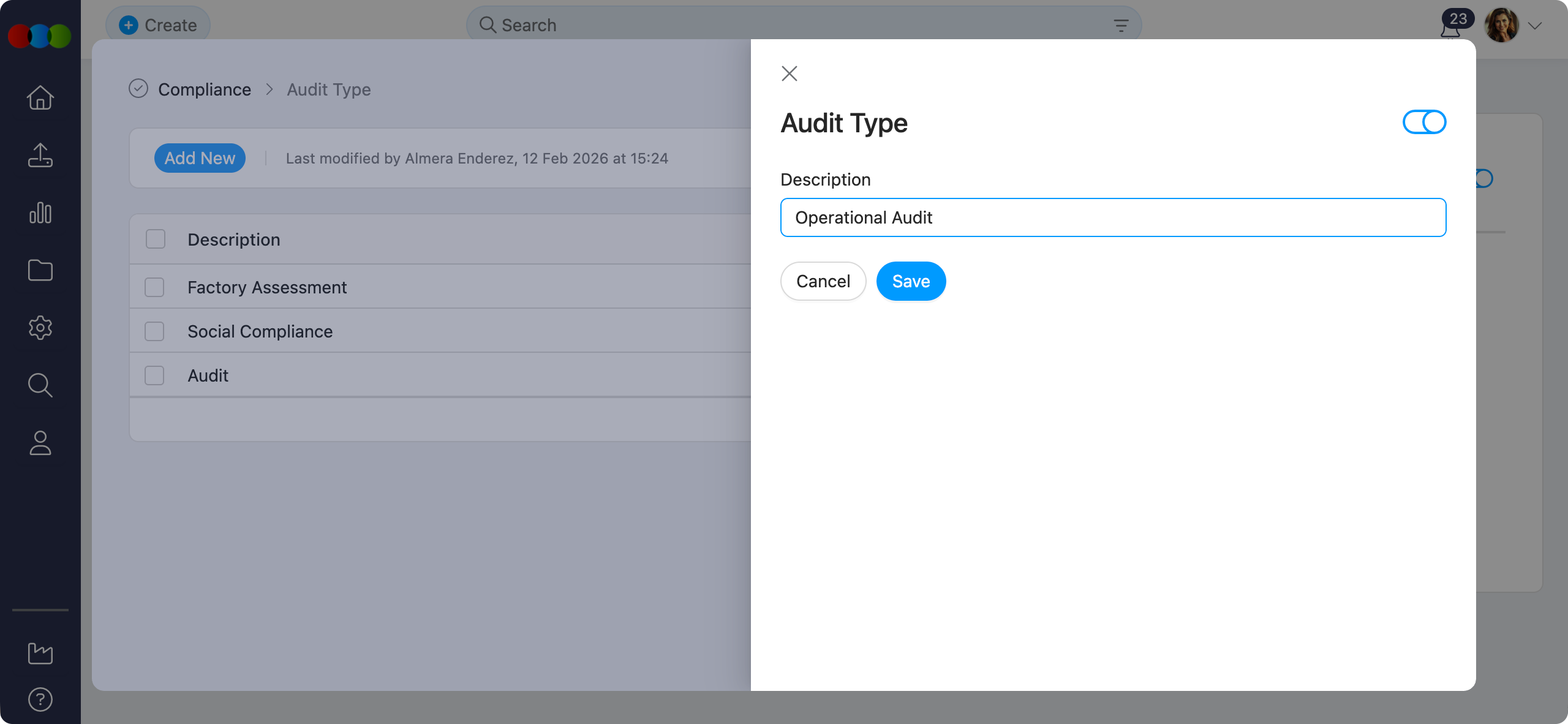Open the search filter icon
The image size is (1568, 724).
pyautogui.click(x=1121, y=25)
